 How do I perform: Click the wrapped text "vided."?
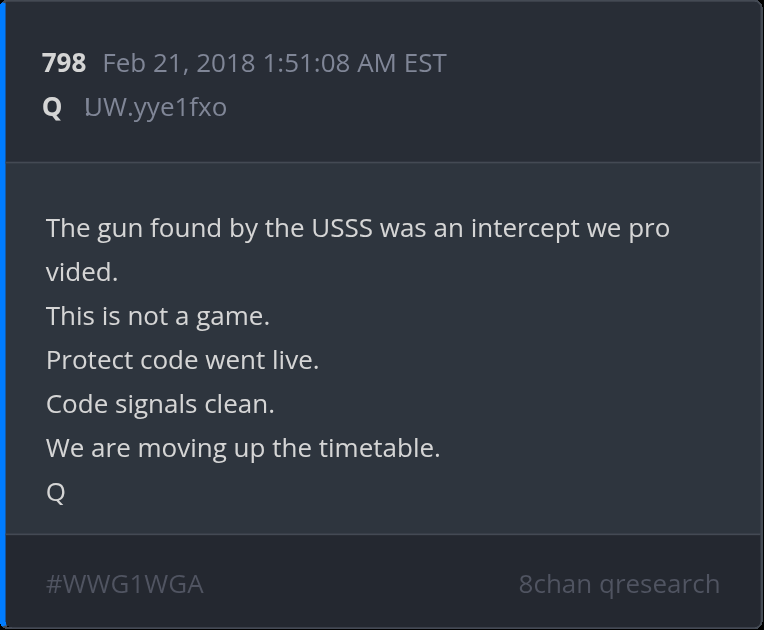[82, 273]
